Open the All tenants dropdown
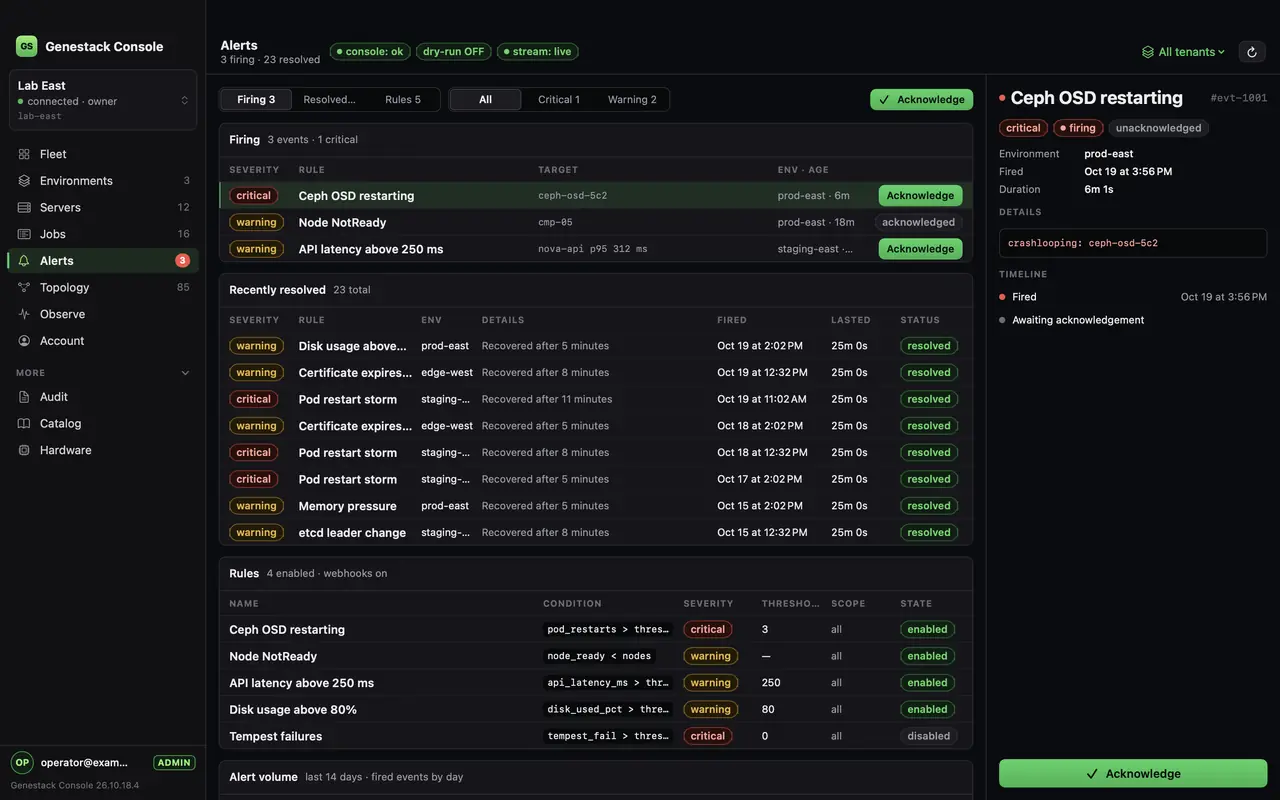This screenshot has width=1280, height=800. coord(1183,52)
